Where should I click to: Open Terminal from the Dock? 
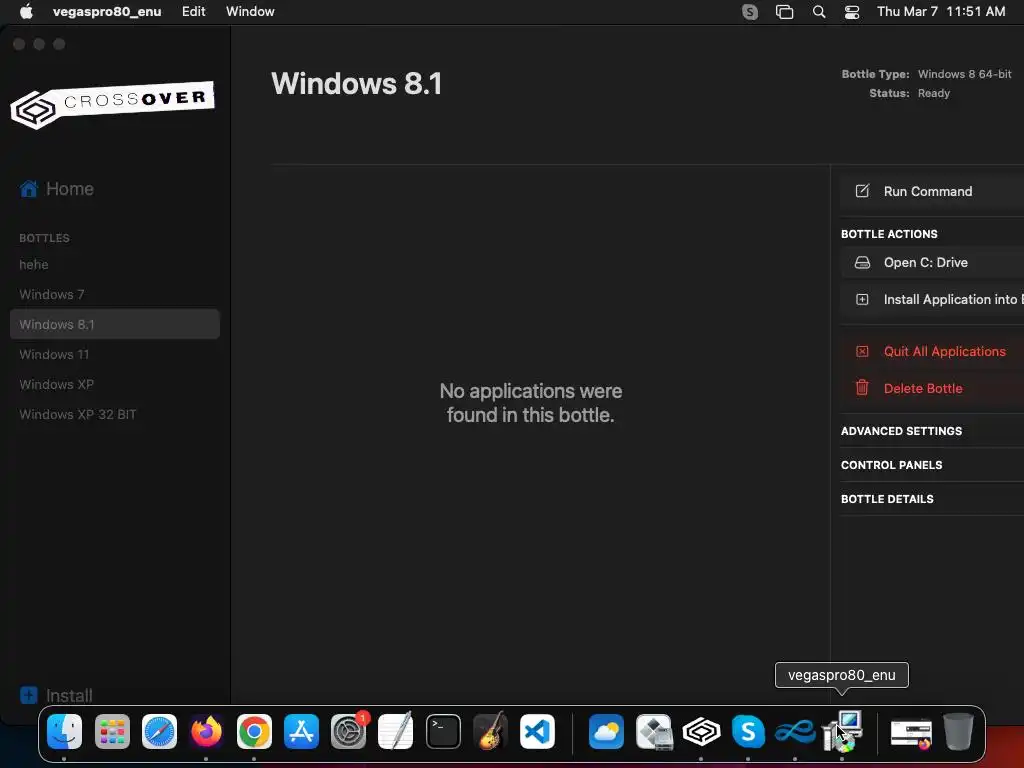[443, 731]
